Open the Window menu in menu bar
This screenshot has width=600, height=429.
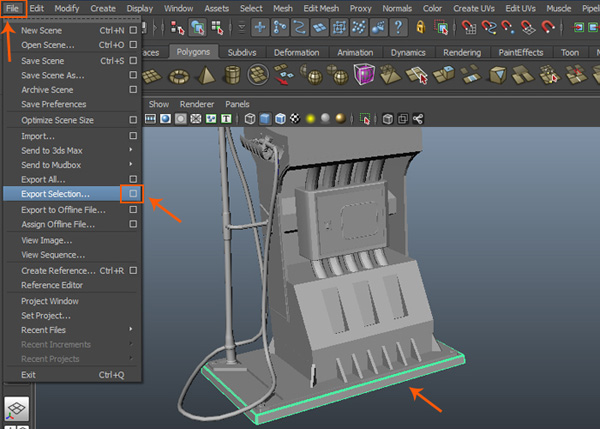178,8
